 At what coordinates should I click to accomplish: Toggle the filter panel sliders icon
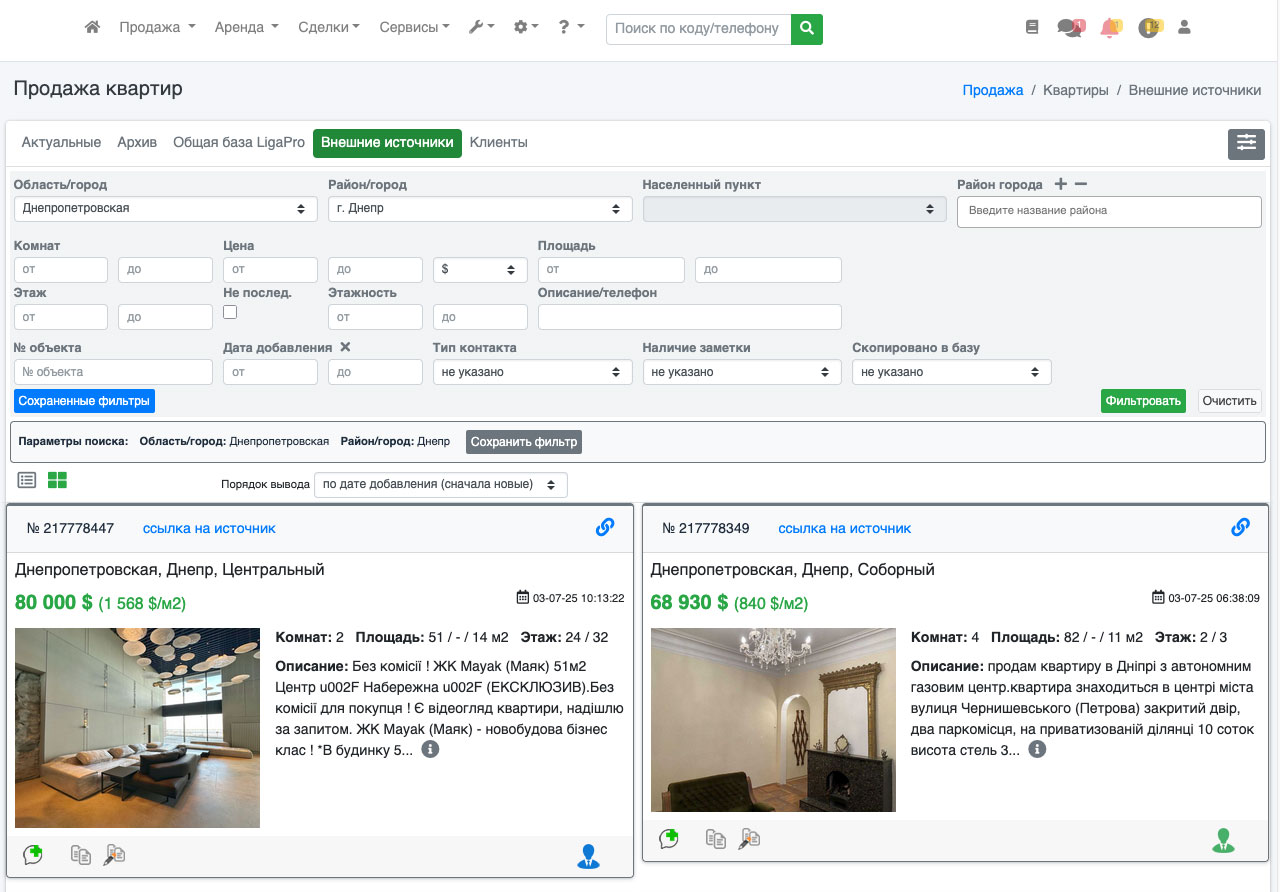tap(1246, 143)
